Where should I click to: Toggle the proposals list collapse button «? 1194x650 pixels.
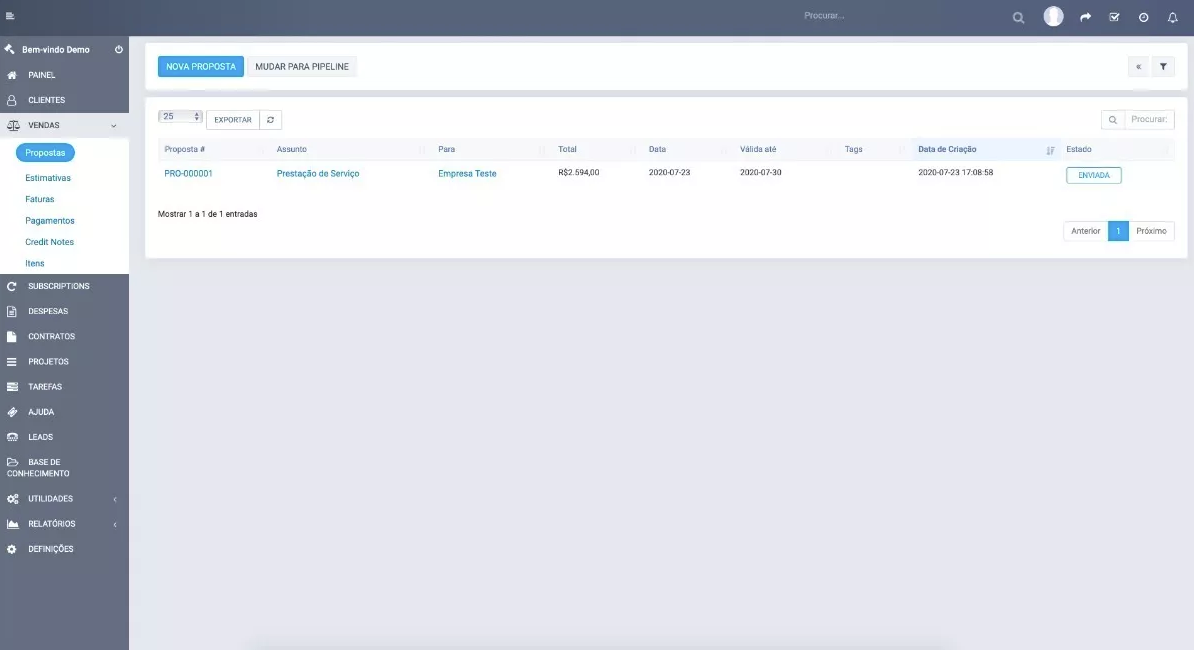[1138, 66]
